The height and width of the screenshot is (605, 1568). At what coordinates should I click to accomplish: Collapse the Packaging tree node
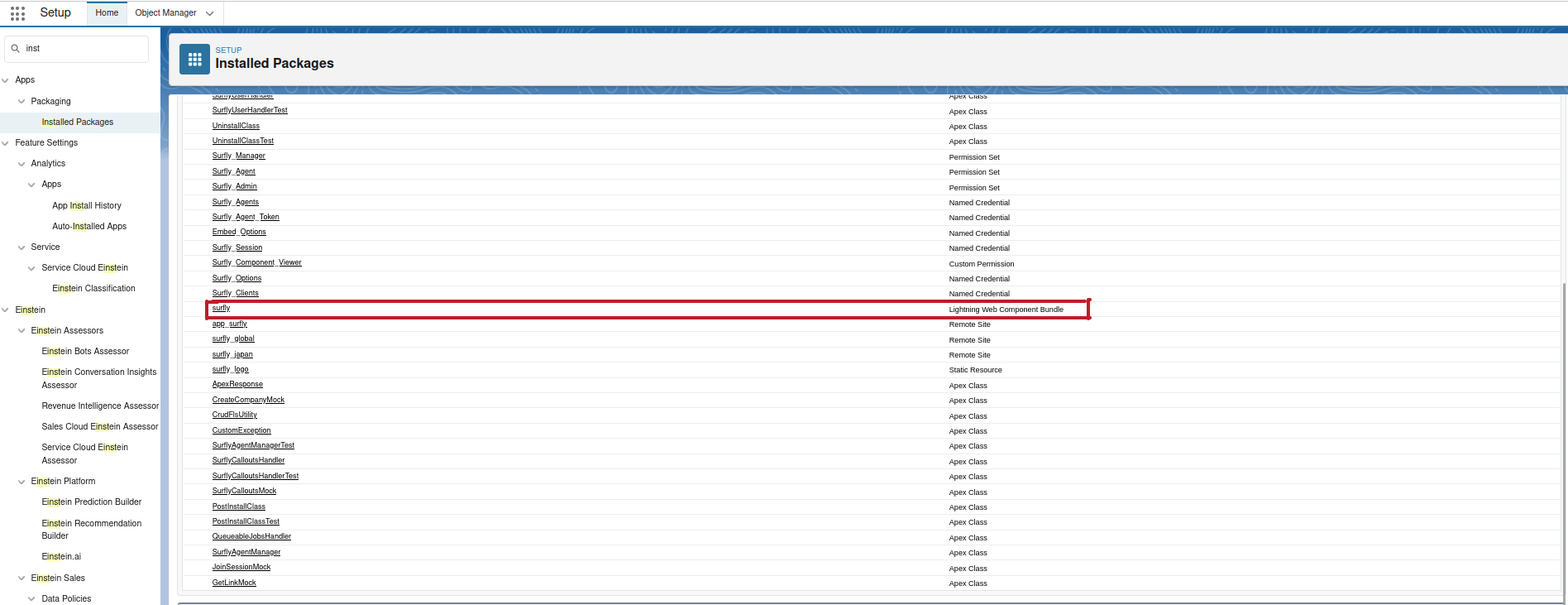[x=22, y=102]
